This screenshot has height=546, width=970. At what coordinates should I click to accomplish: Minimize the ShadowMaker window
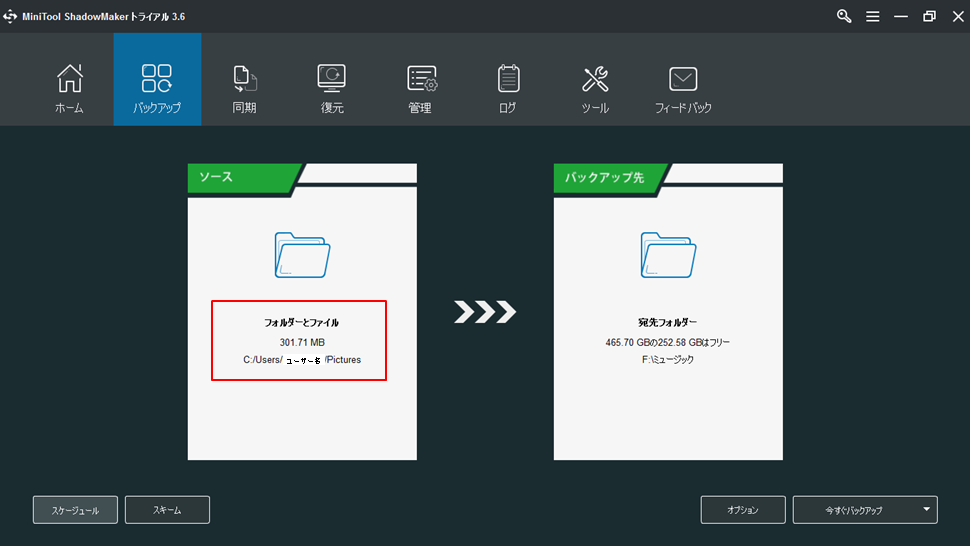tap(901, 17)
